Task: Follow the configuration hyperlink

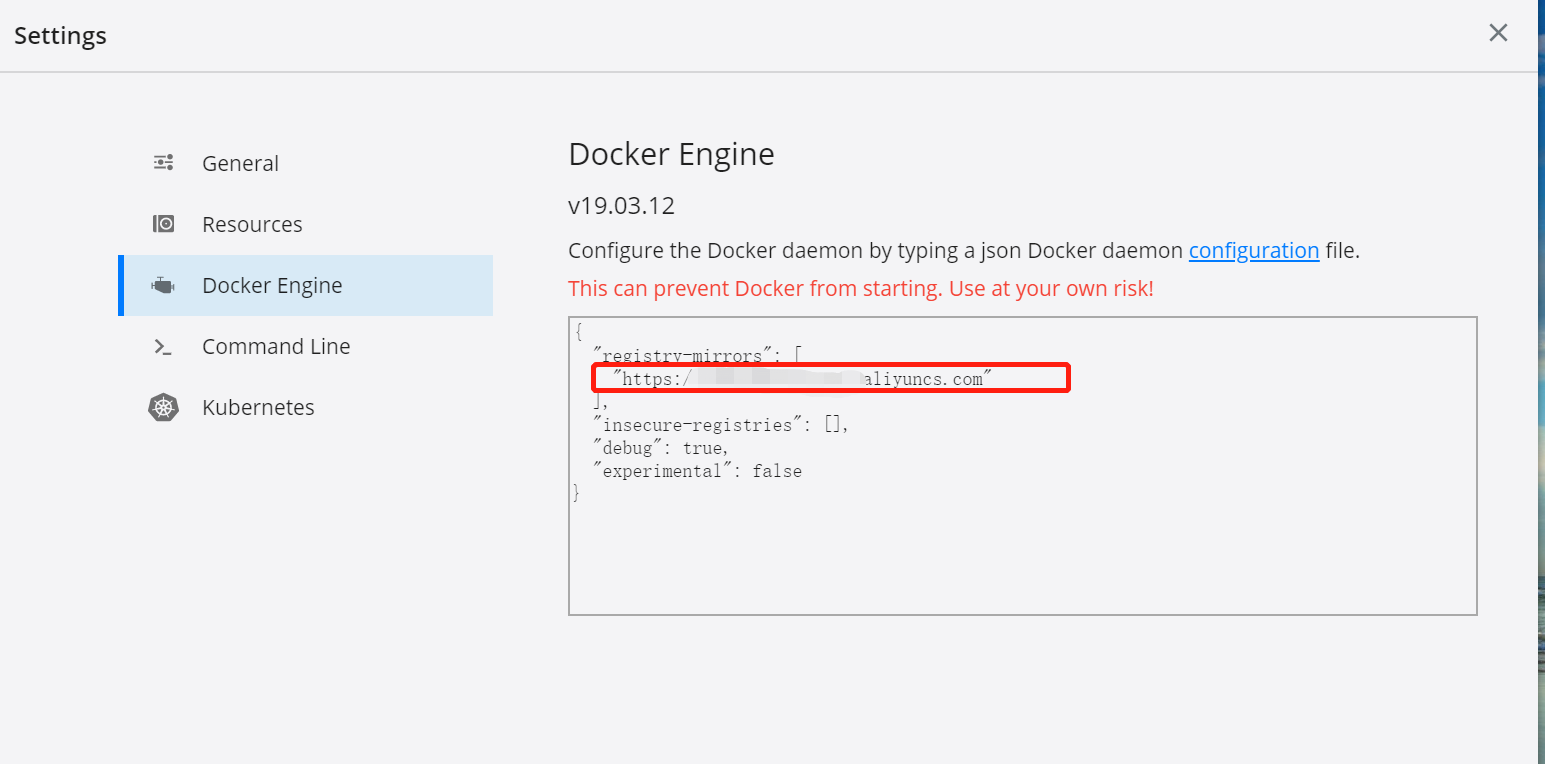Action: 1253,251
